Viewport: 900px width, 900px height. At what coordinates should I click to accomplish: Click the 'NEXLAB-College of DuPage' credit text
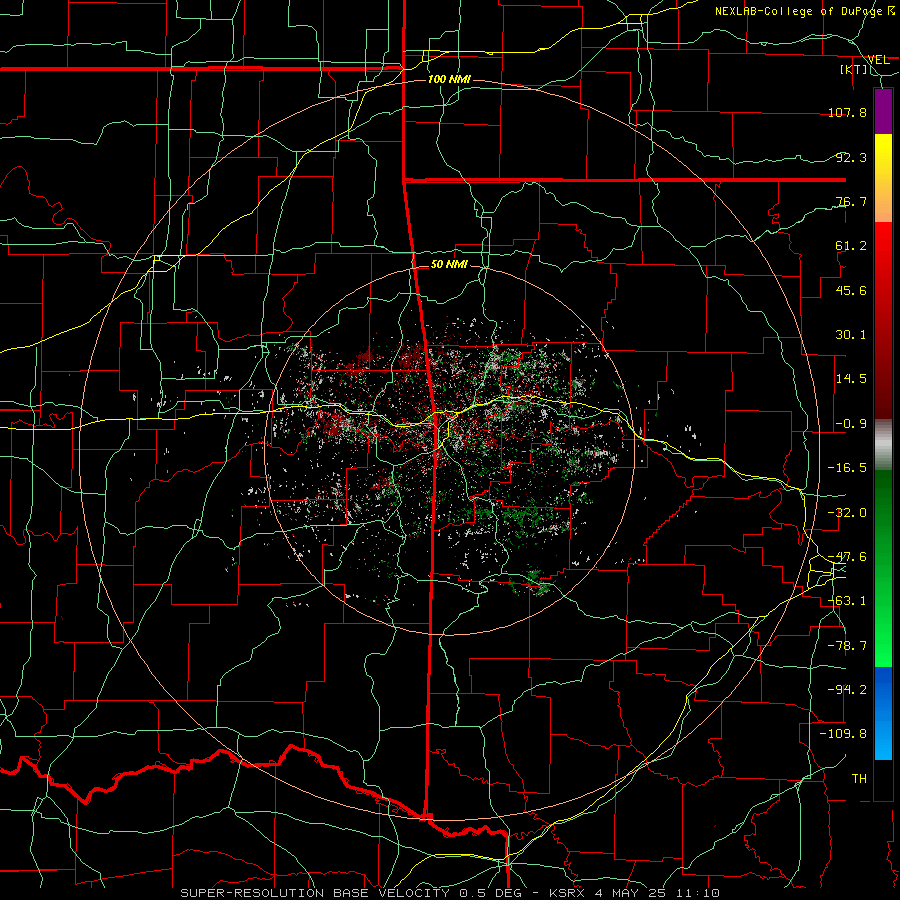click(801, 11)
